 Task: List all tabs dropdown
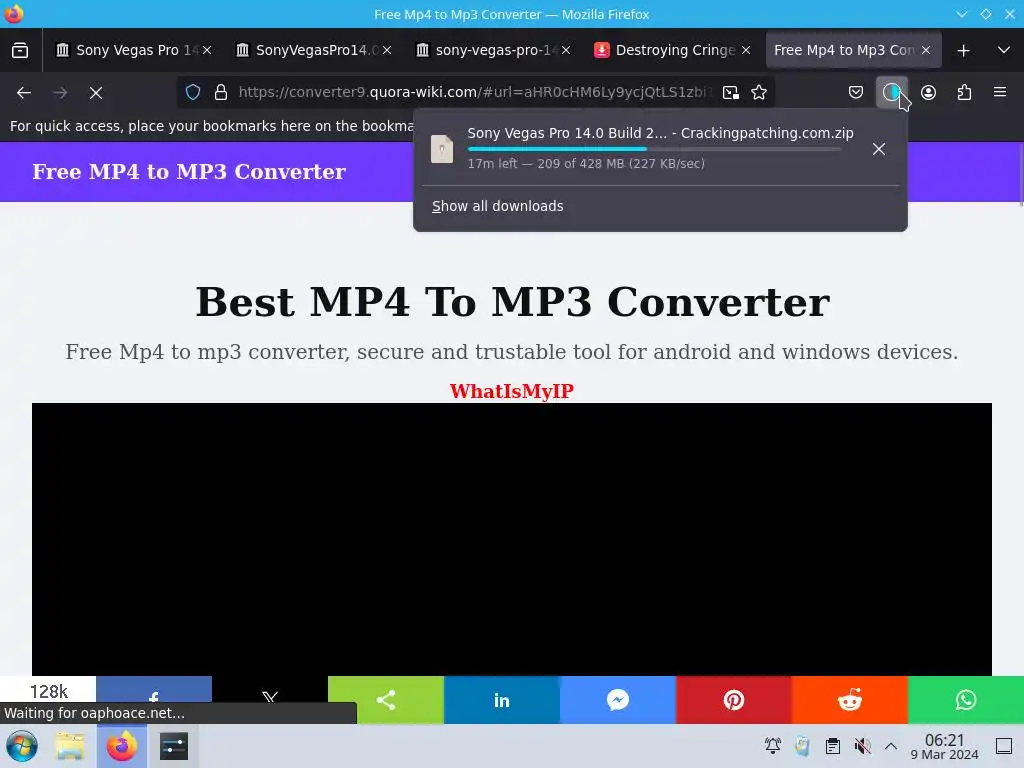[1004, 50]
